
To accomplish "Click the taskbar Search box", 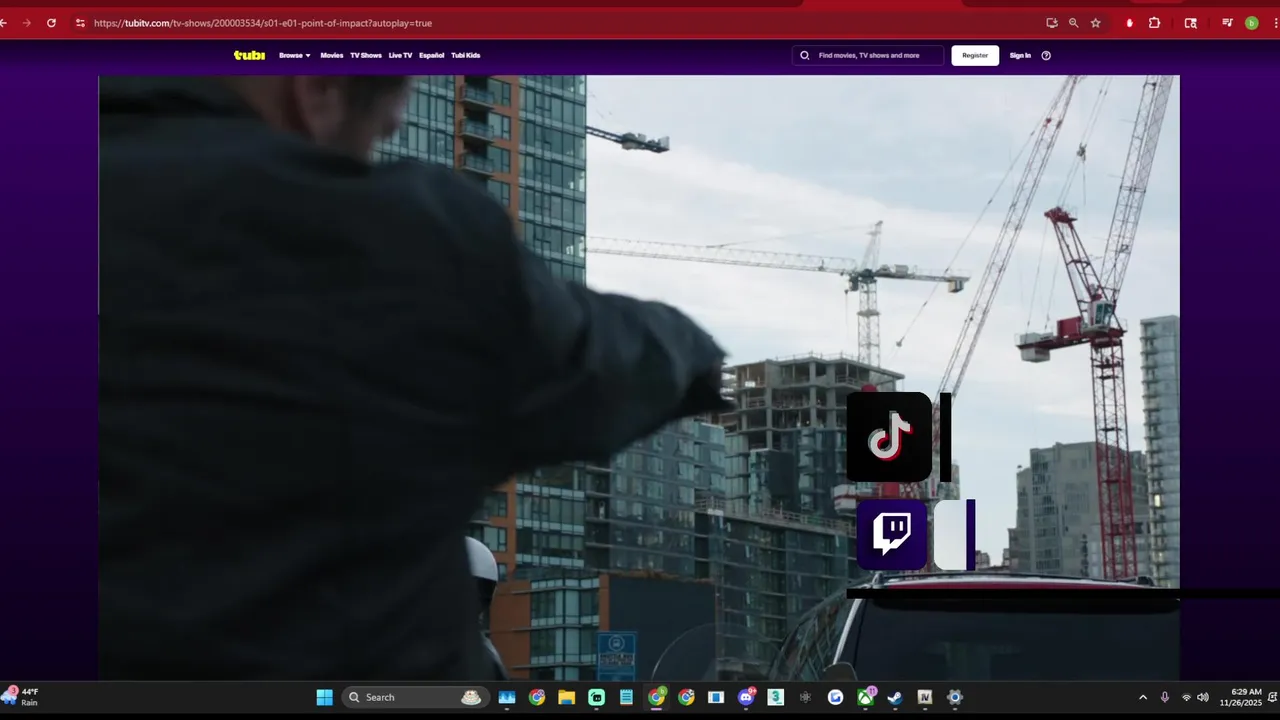I will [414, 697].
